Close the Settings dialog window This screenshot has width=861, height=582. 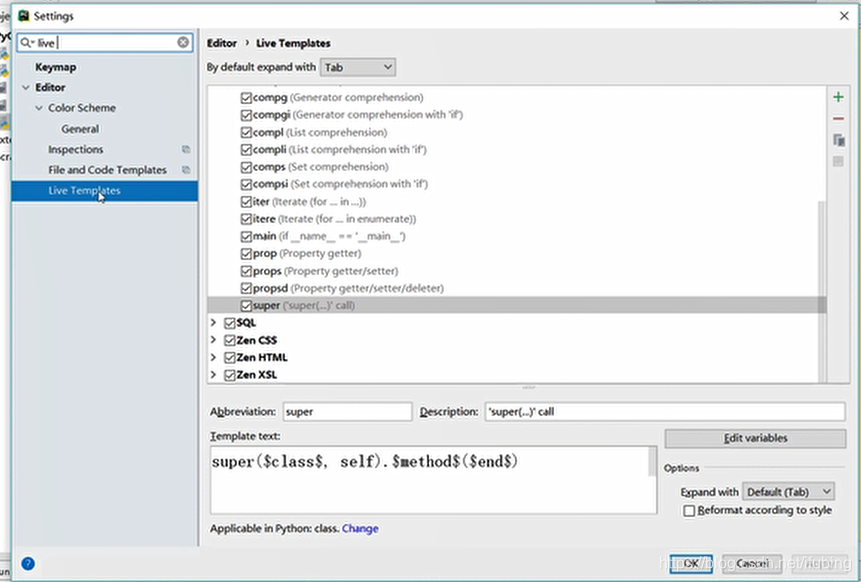coord(844,16)
